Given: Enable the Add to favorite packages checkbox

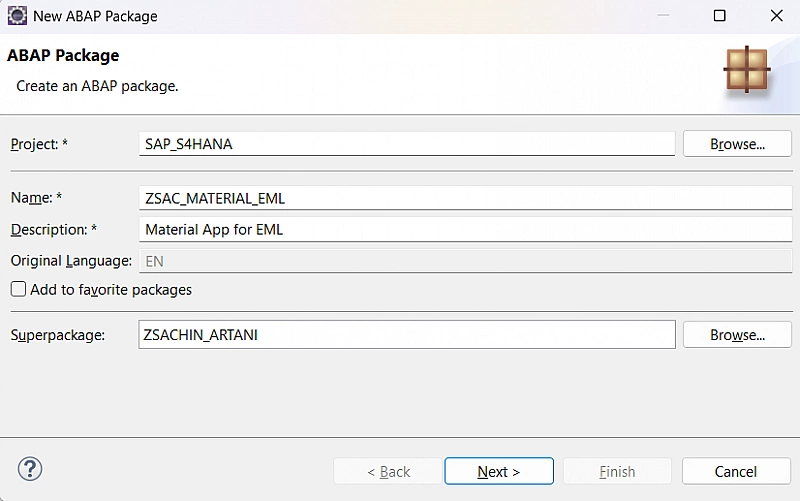Looking at the screenshot, I should pyautogui.click(x=19, y=290).
